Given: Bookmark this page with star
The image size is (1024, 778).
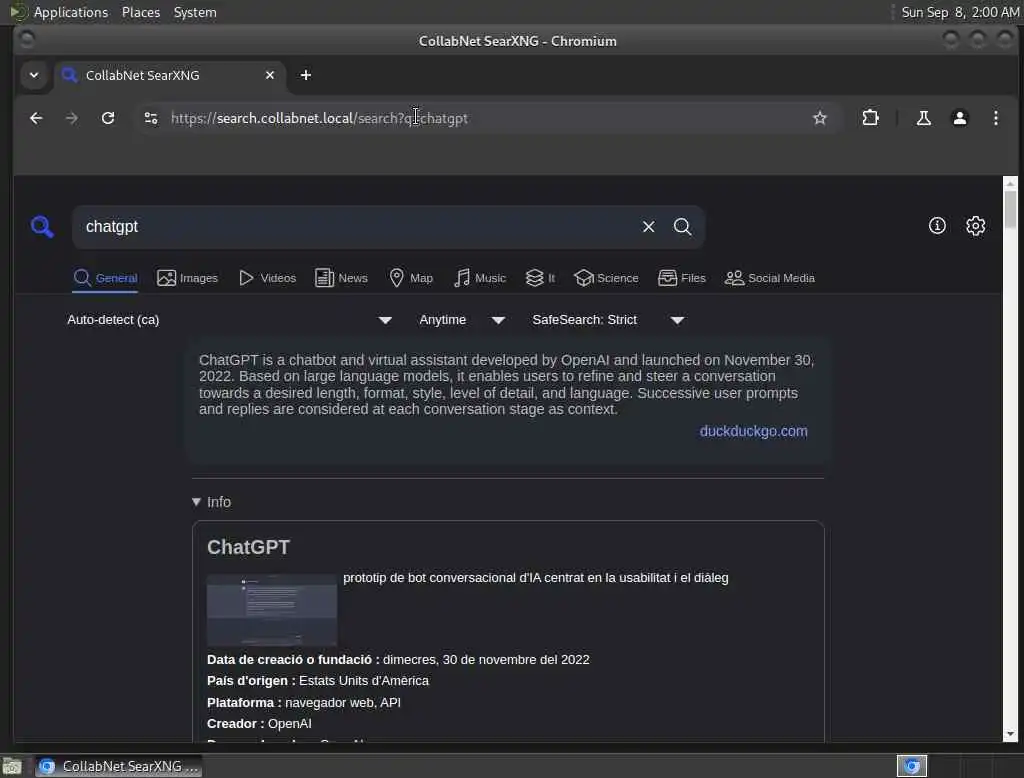Looking at the screenshot, I should click(x=820, y=118).
